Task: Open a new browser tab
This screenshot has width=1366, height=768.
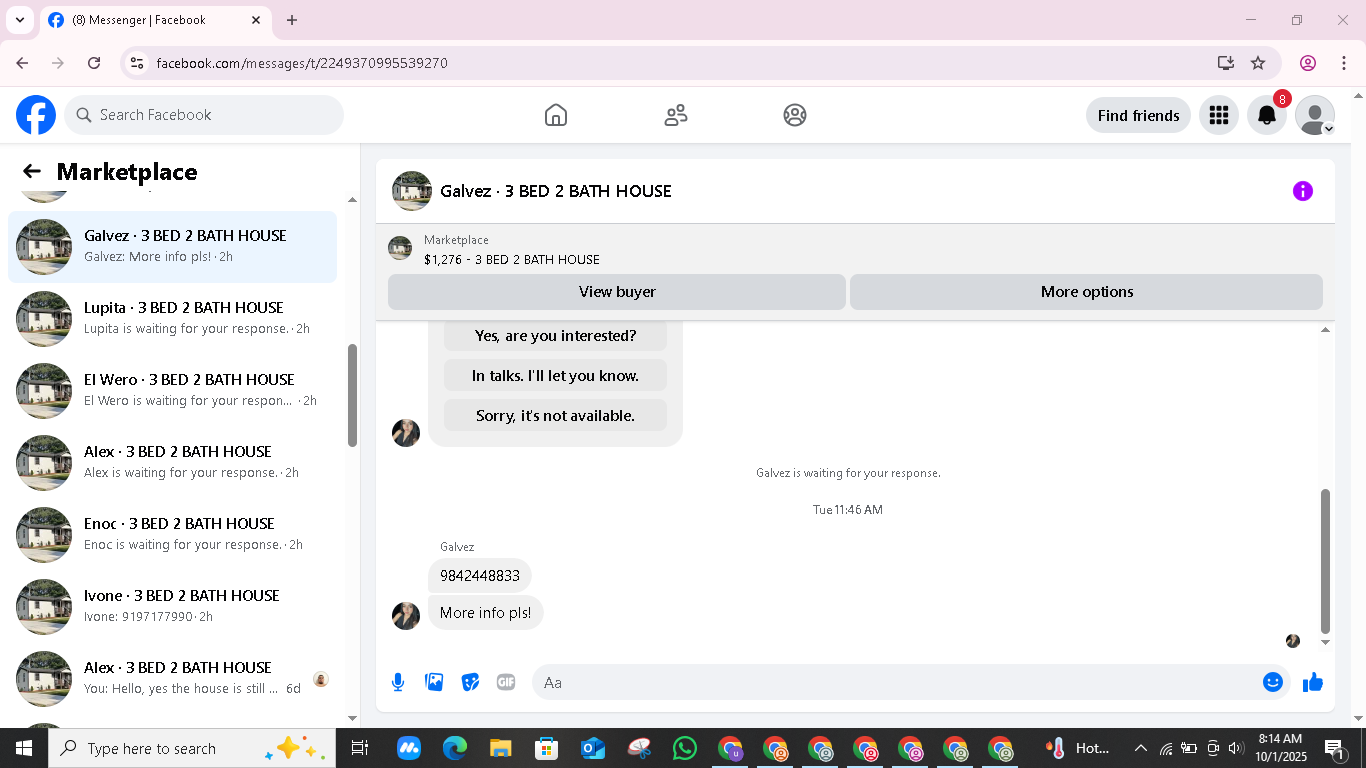Action: (292, 20)
